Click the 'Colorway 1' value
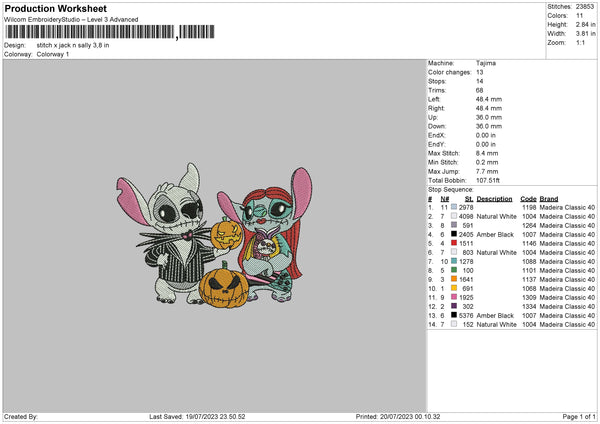Screen dimensions: 600x424 click(53, 54)
